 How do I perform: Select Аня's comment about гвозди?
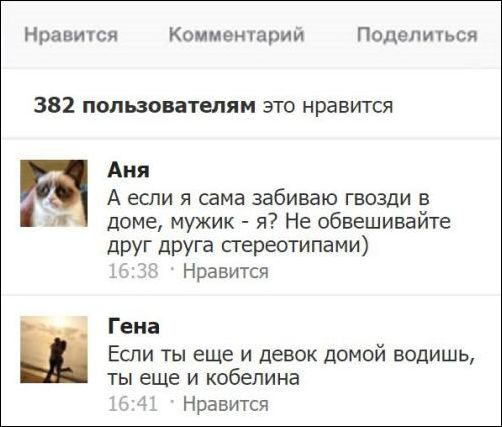click(279, 222)
